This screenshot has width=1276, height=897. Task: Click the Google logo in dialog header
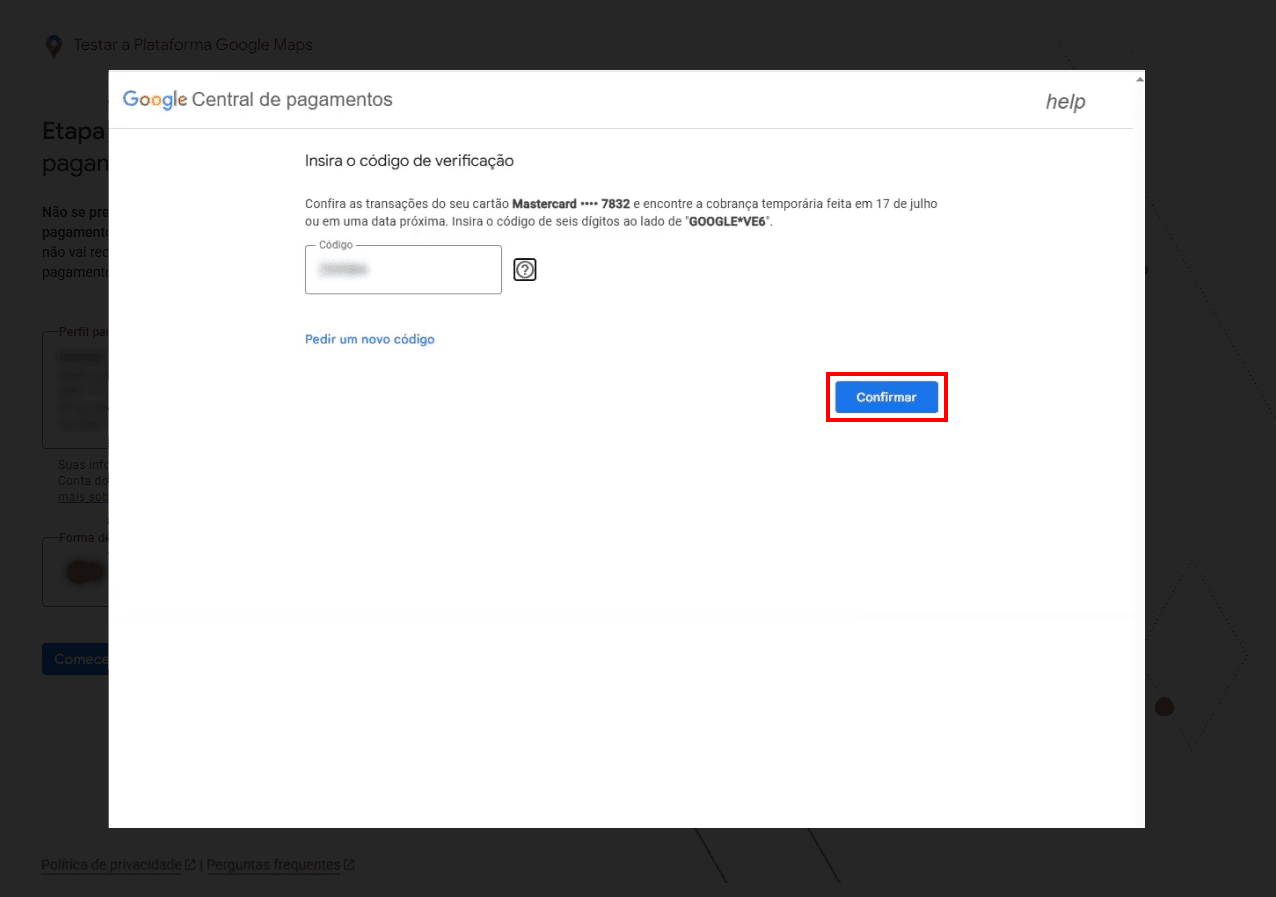[155, 100]
